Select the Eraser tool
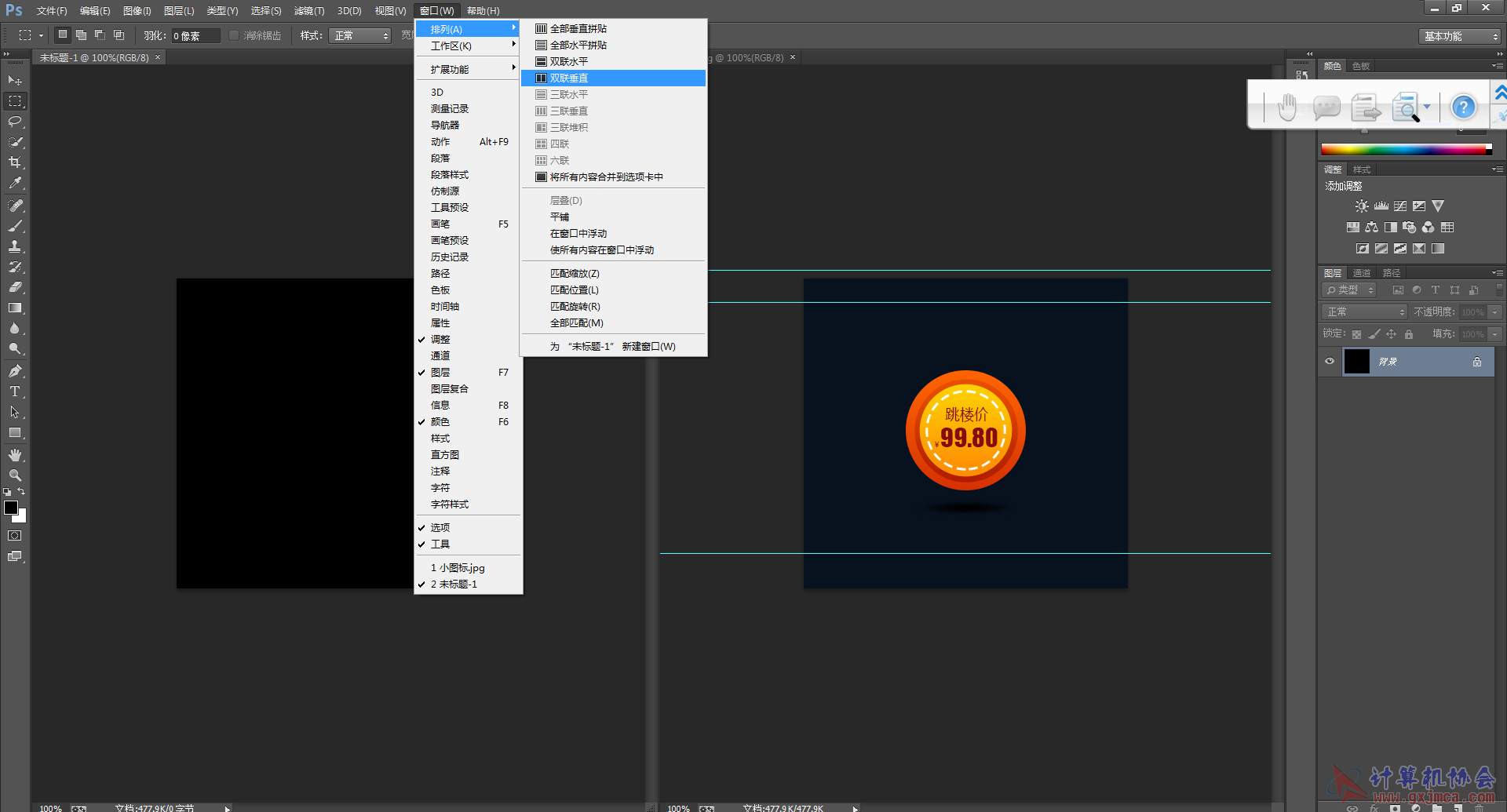Viewport: 1507px width, 812px height. click(x=15, y=287)
